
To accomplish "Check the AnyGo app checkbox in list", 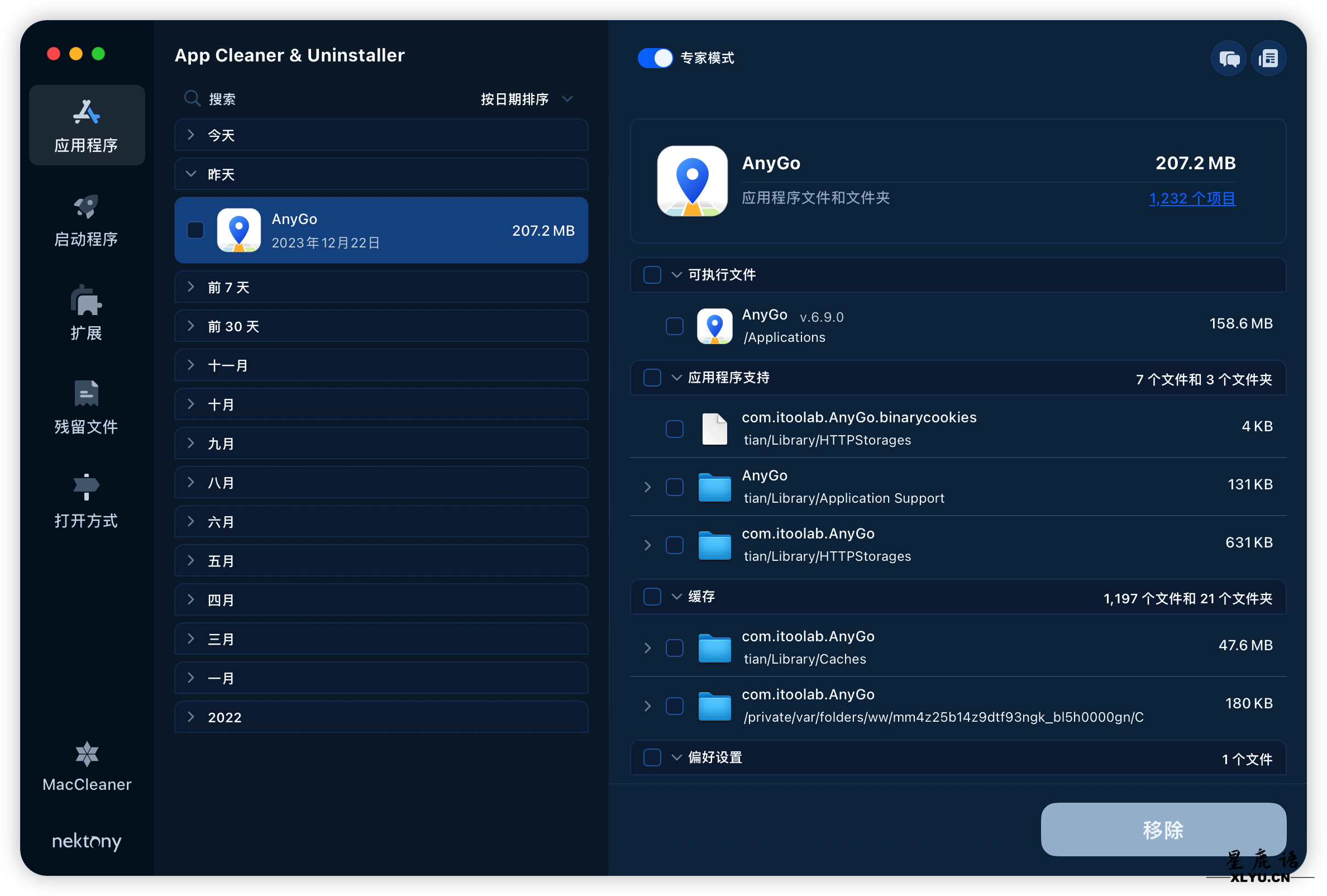I will coord(195,230).
